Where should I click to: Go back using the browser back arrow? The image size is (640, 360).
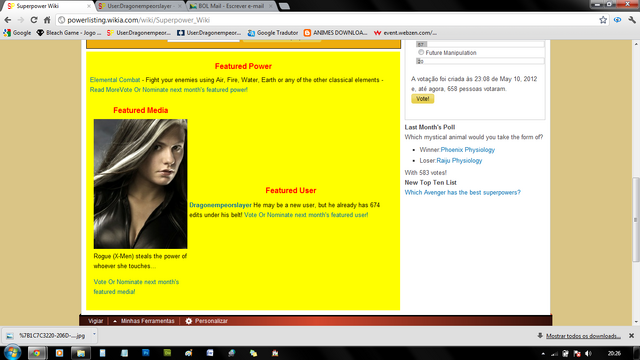click(8, 20)
